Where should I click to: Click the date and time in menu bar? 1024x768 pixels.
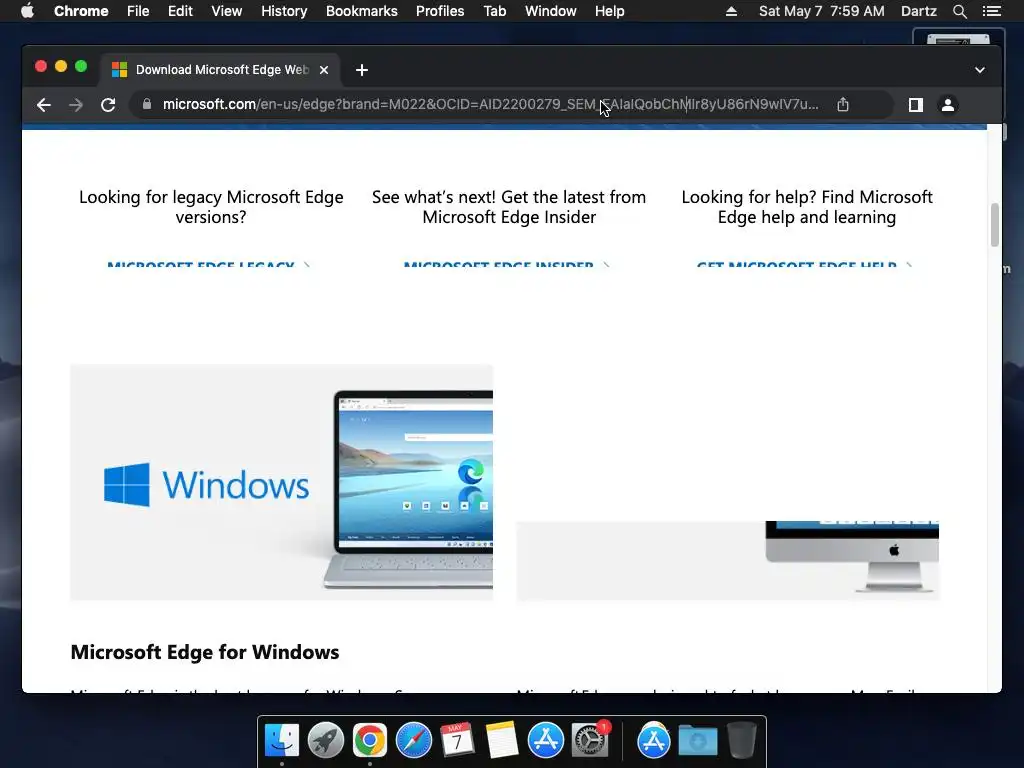click(822, 11)
